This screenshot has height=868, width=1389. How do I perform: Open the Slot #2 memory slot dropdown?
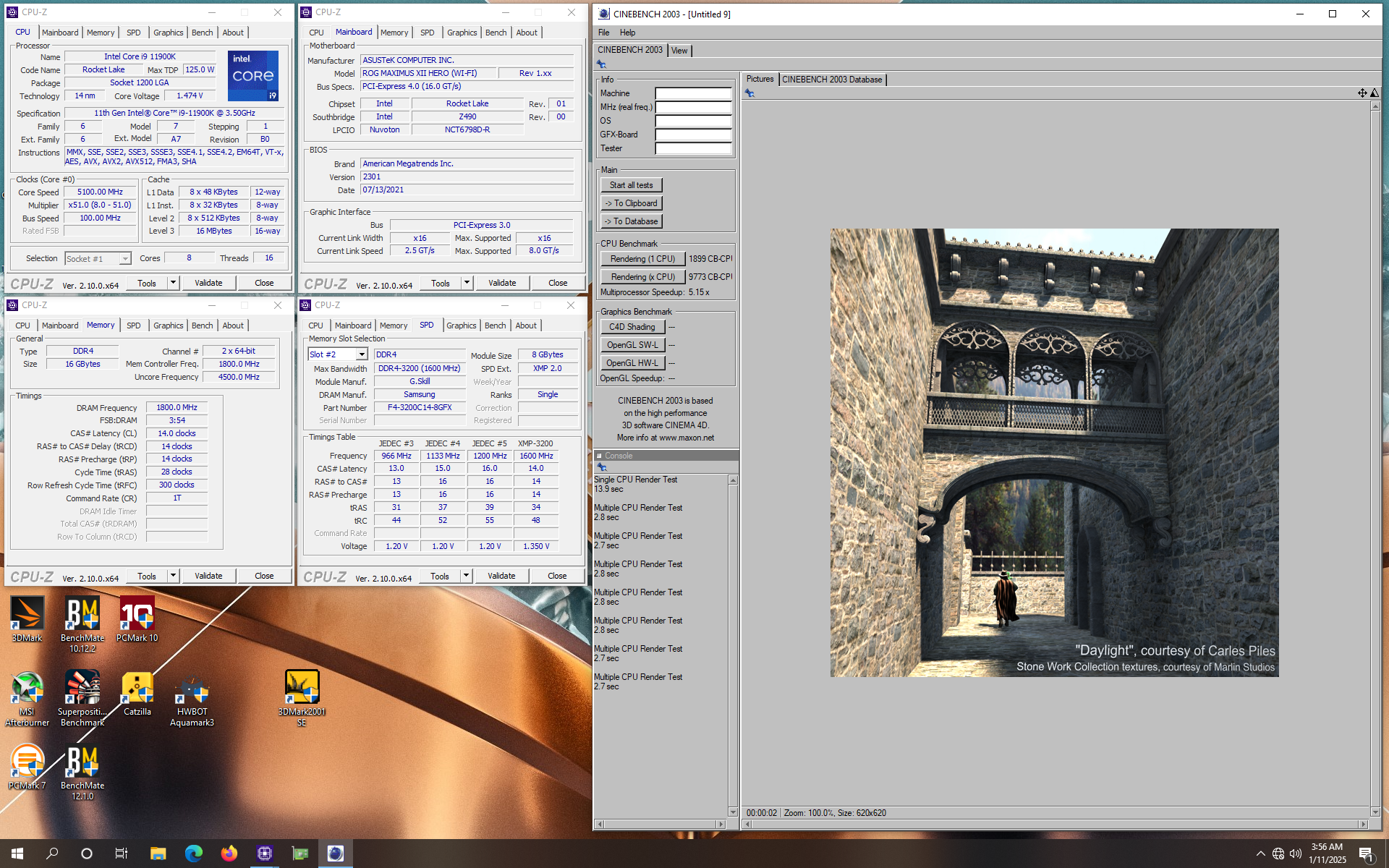point(362,354)
